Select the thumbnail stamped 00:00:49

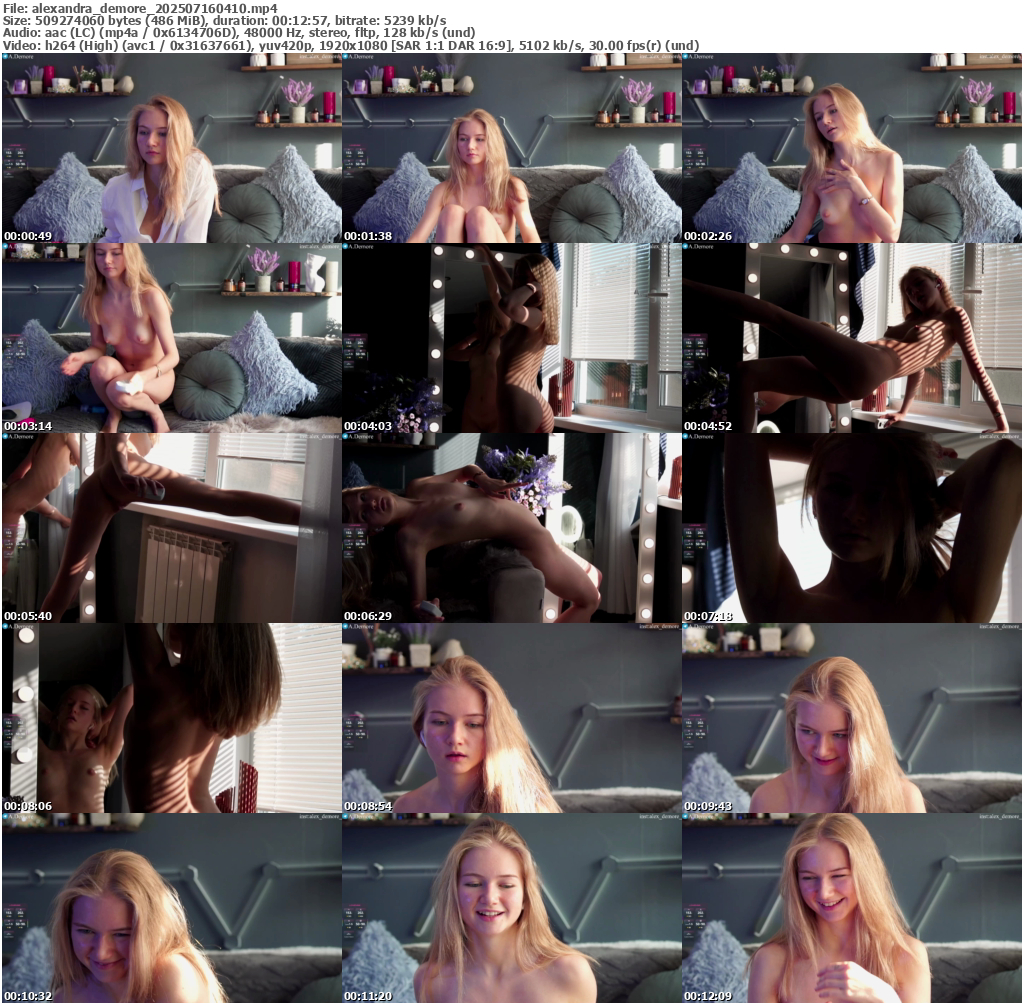[172, 148]
